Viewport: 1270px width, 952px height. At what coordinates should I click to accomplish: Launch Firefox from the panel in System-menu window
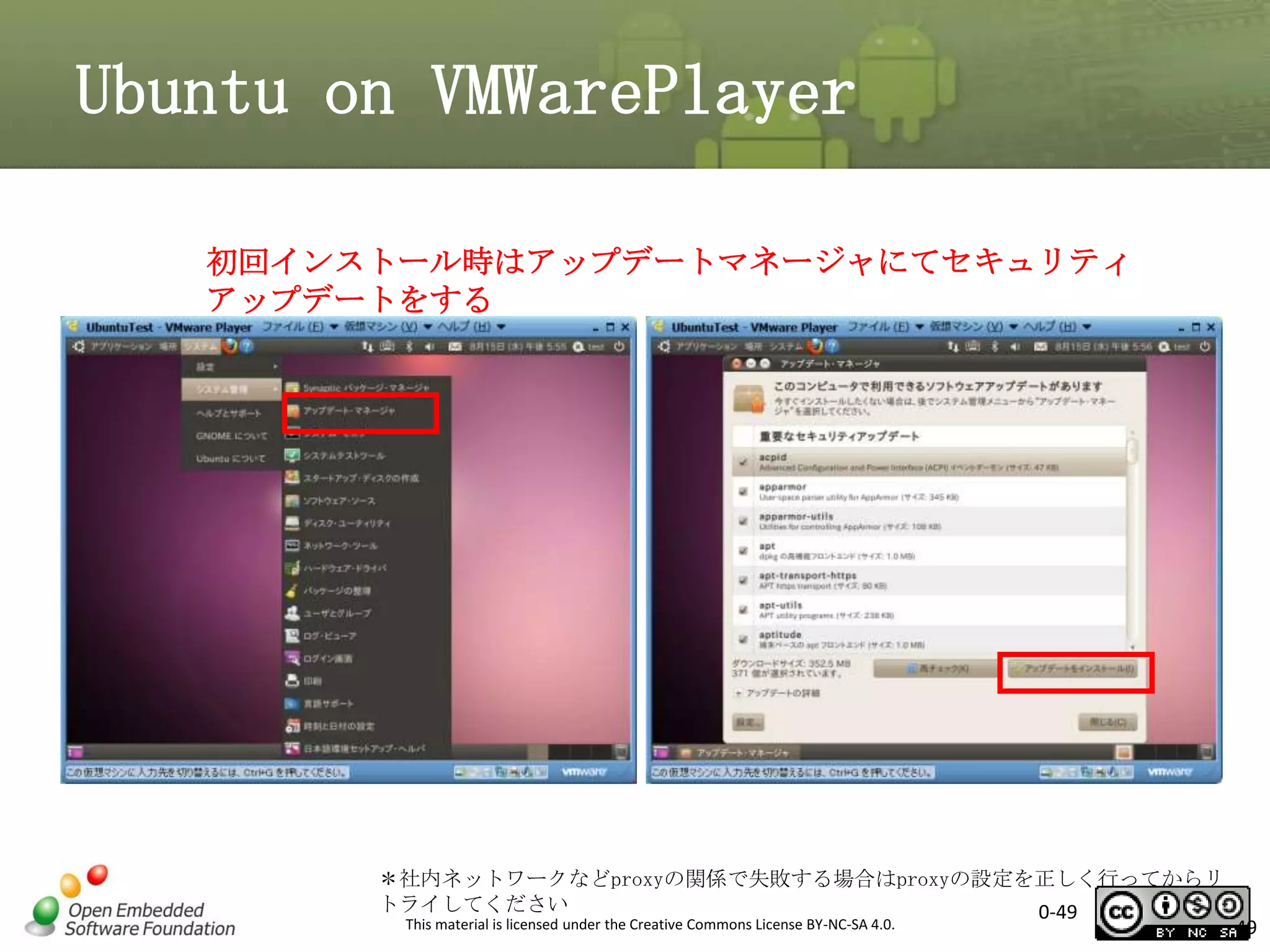[x=230, y=346]
